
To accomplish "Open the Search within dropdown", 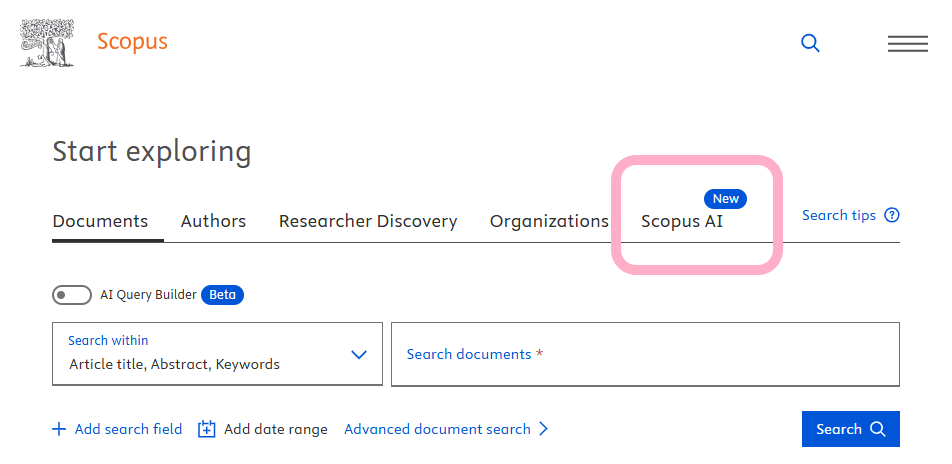I will 217,354.
